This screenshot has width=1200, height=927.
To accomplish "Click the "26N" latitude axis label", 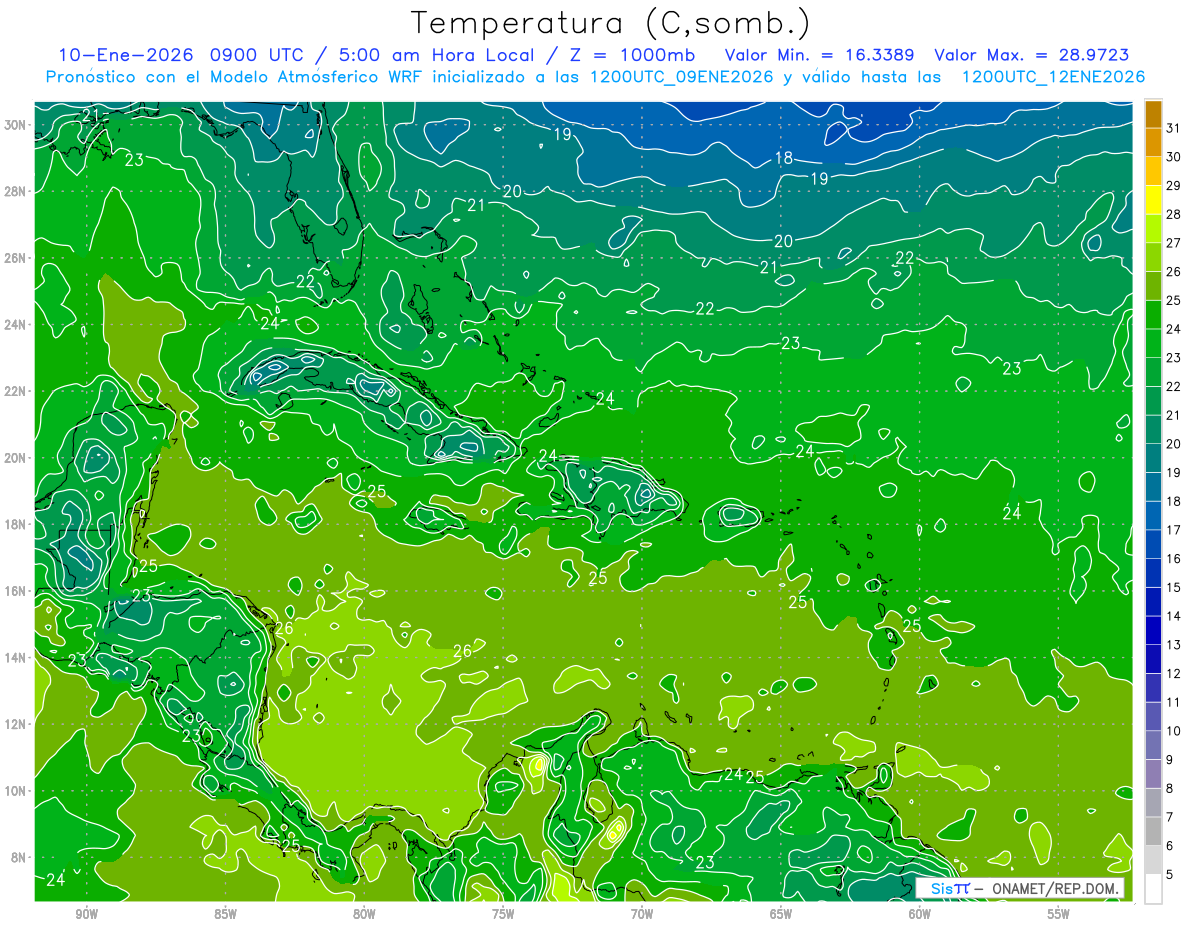I will [16, 258].
